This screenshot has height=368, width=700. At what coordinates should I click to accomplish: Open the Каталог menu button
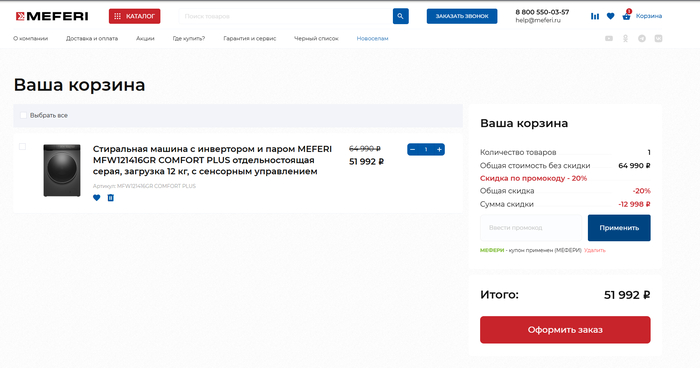click(134, 16)
